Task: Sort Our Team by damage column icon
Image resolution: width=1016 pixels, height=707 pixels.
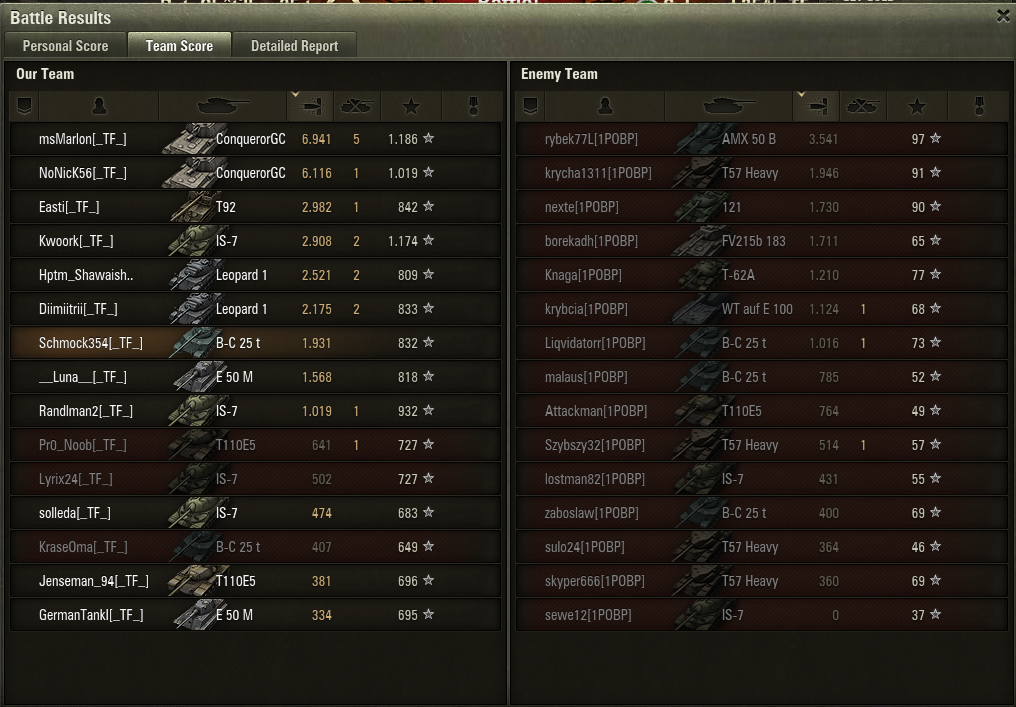Action: click(x=310, y=106)
